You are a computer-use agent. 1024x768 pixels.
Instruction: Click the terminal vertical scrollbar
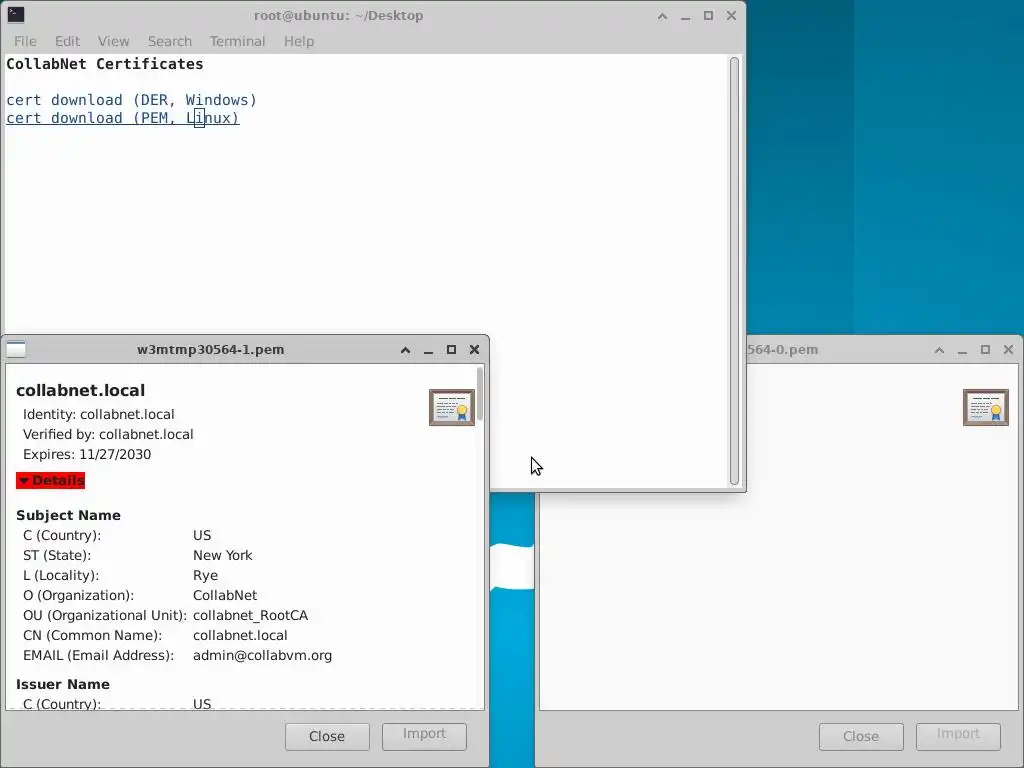pos(734,271)
